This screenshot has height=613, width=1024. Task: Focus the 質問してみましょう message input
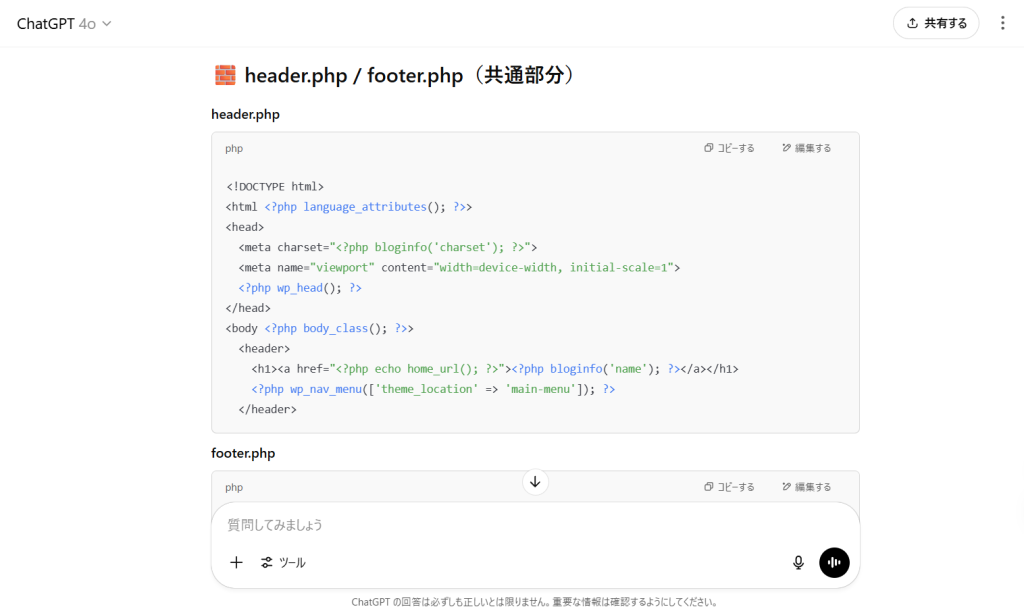[500, 525]
